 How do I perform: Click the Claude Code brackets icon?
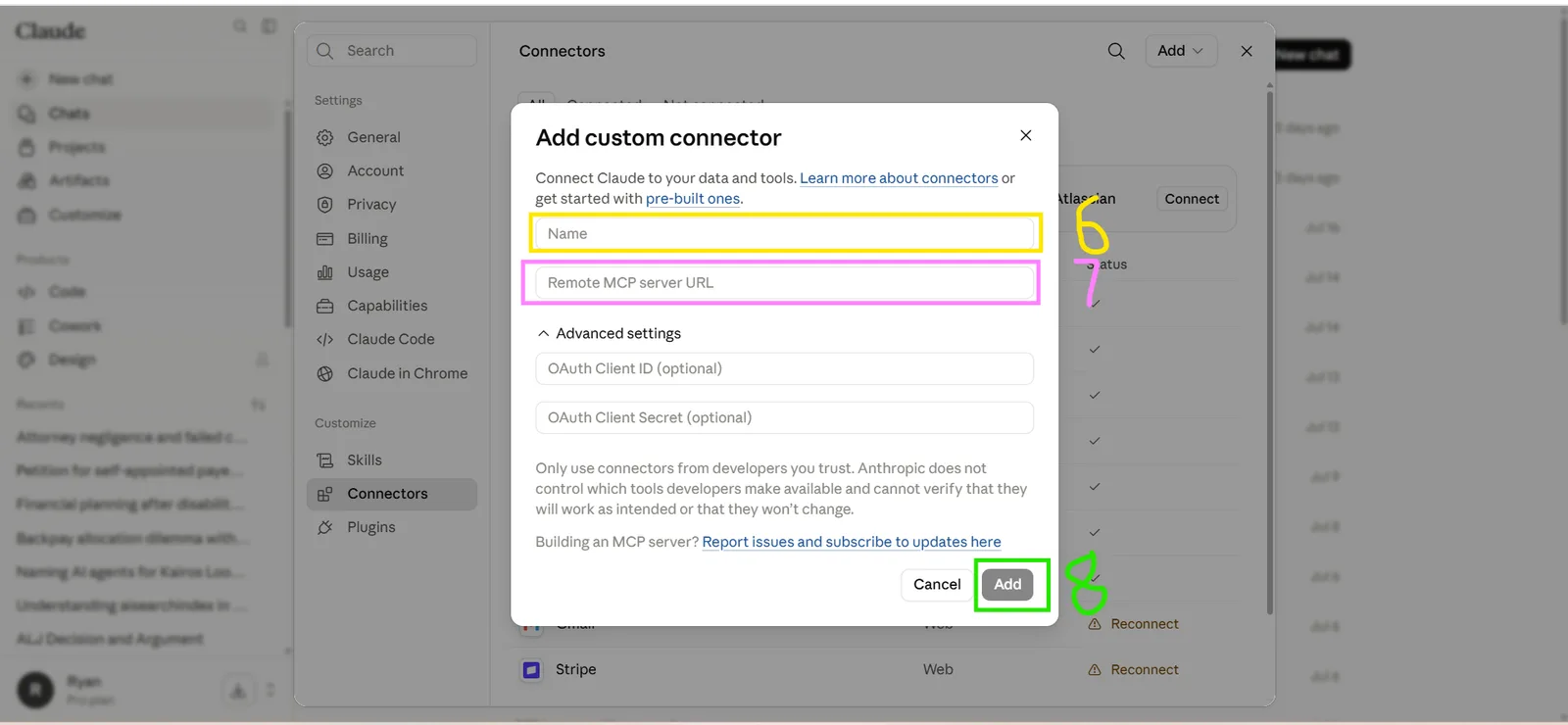coord(325,339)
